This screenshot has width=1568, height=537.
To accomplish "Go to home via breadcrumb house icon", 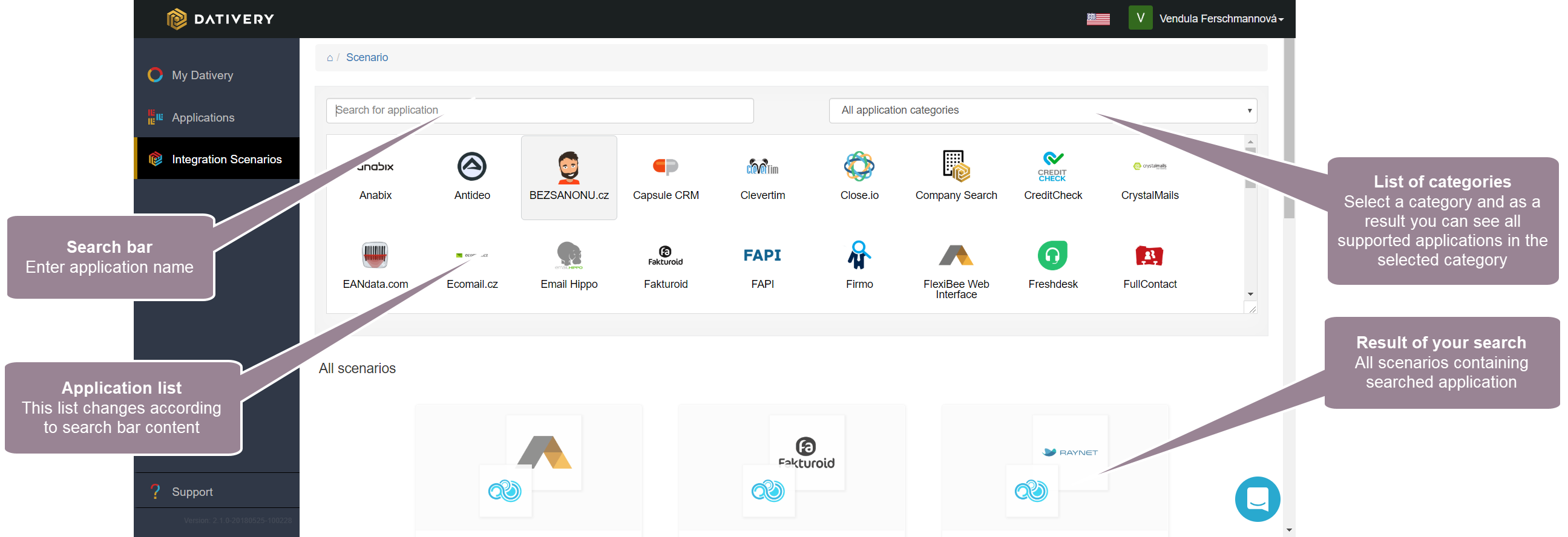I will 329,58.
